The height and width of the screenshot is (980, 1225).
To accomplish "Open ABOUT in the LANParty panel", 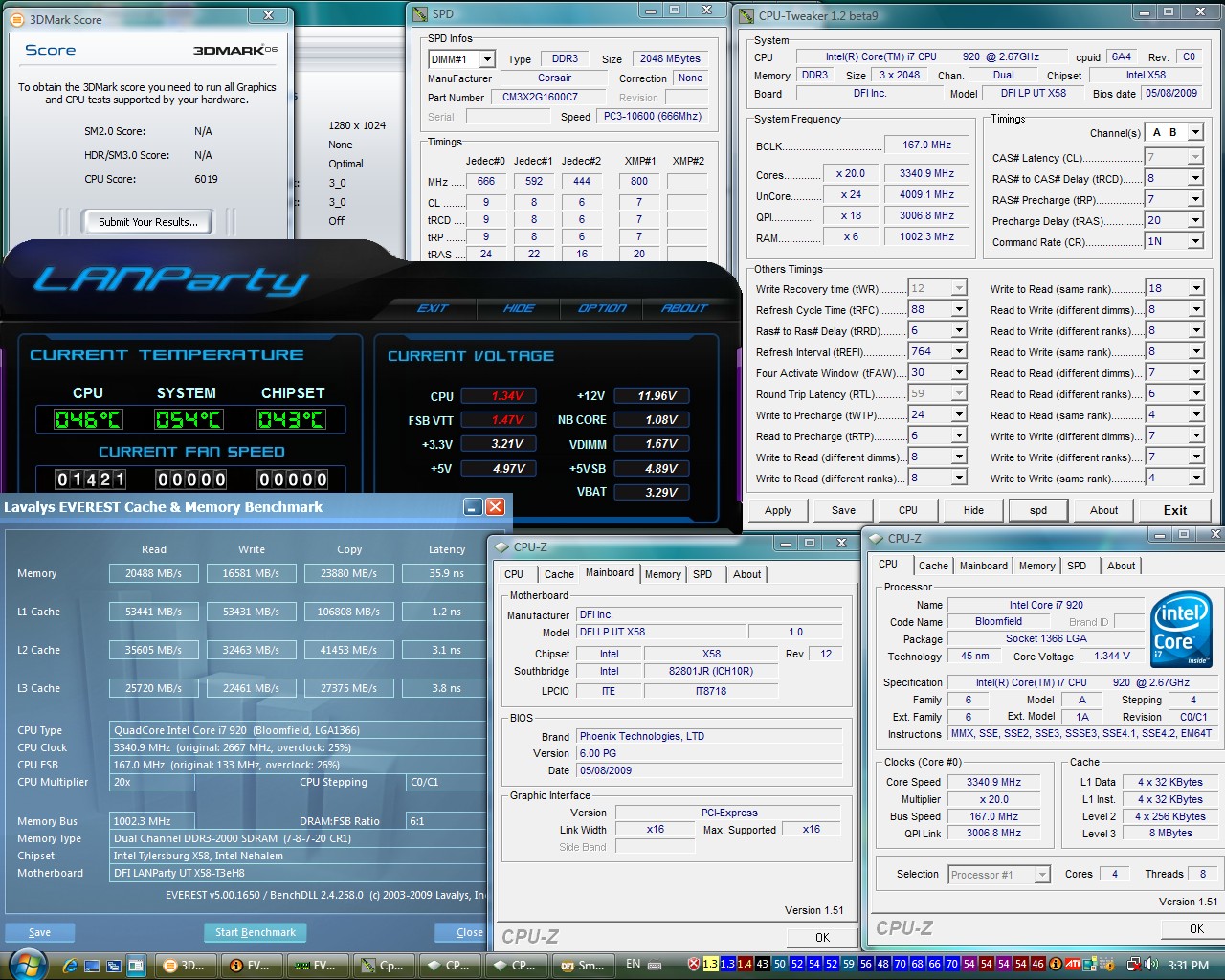I will [x=684, y=308].
